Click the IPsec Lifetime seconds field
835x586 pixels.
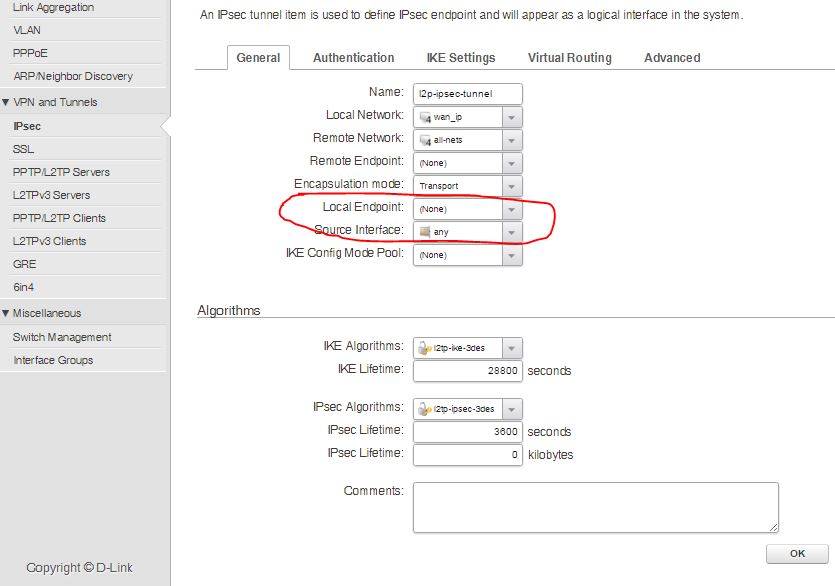click(468, 432)
